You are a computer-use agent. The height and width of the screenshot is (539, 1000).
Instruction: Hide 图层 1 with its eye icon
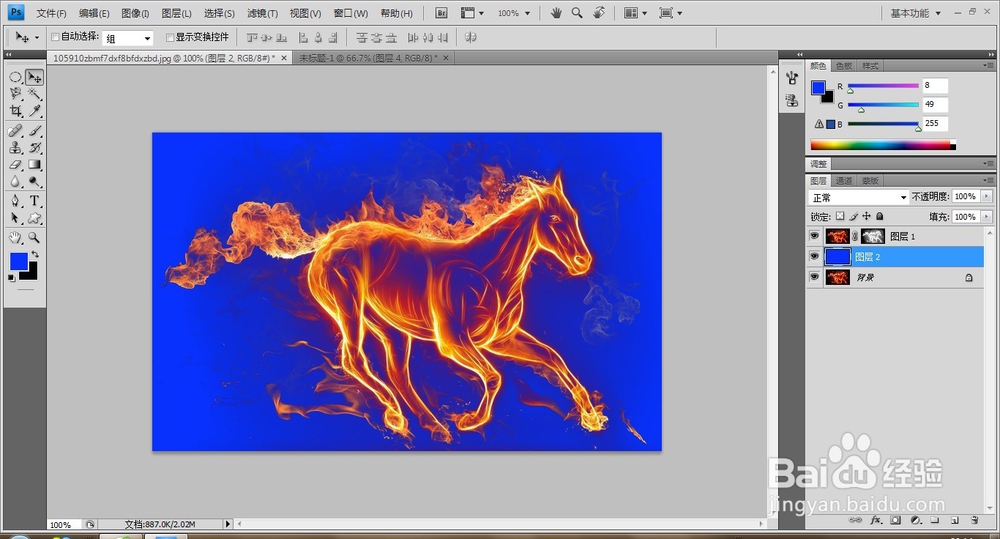pyautogui.click(x=814, y=236)
